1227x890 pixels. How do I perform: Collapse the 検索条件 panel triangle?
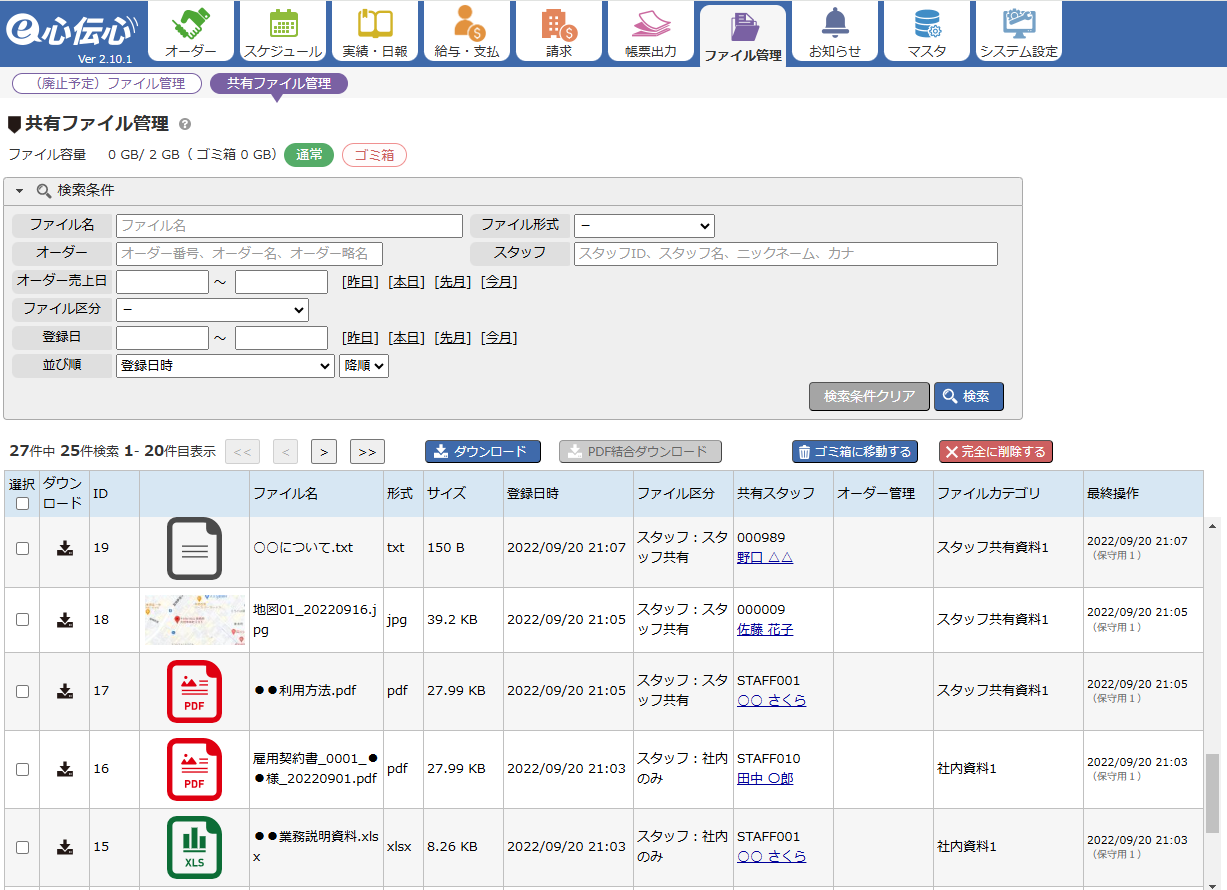pos(19,191)
